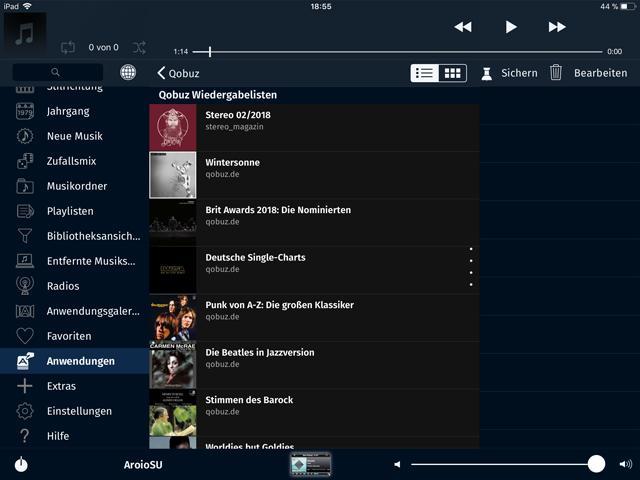Open the Stimmen des Barock playlist

point(314,413)
